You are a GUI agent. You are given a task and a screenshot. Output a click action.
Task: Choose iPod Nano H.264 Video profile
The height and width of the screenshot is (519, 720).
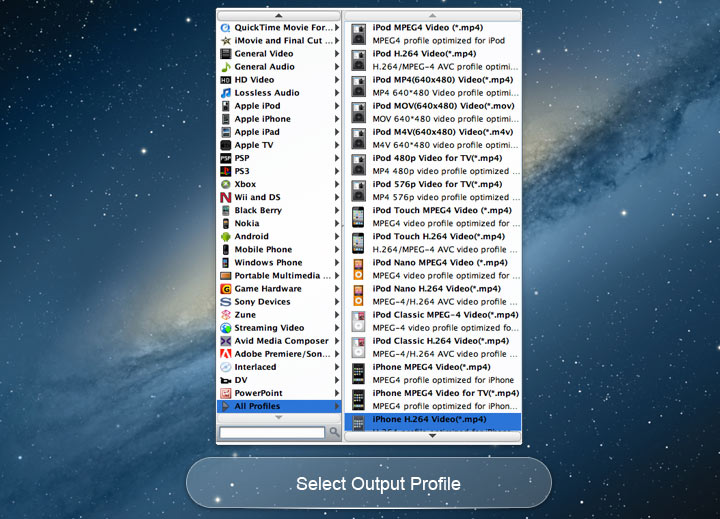(x=433, y=296)
